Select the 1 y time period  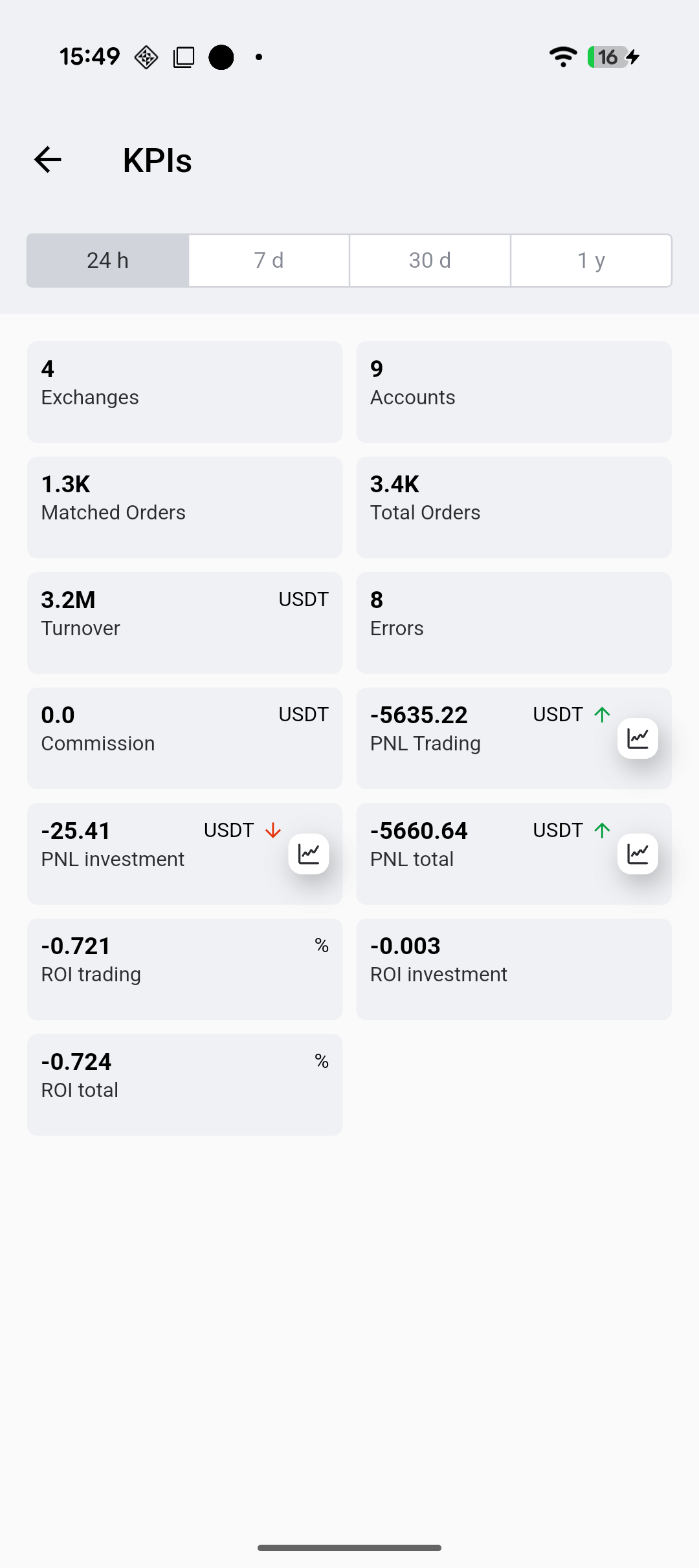click(x=591, y=261)
